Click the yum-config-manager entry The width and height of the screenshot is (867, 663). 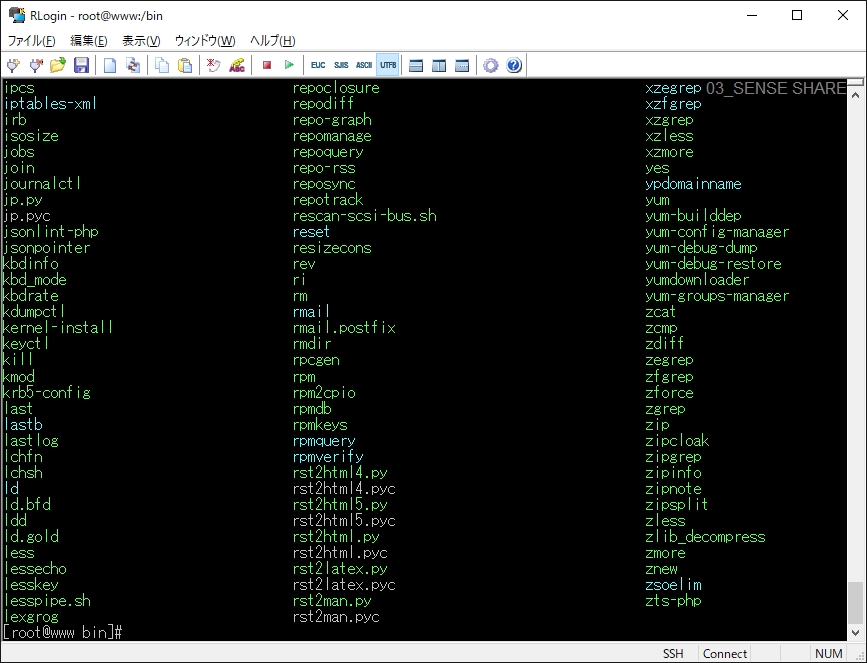(x=717, y=232)
